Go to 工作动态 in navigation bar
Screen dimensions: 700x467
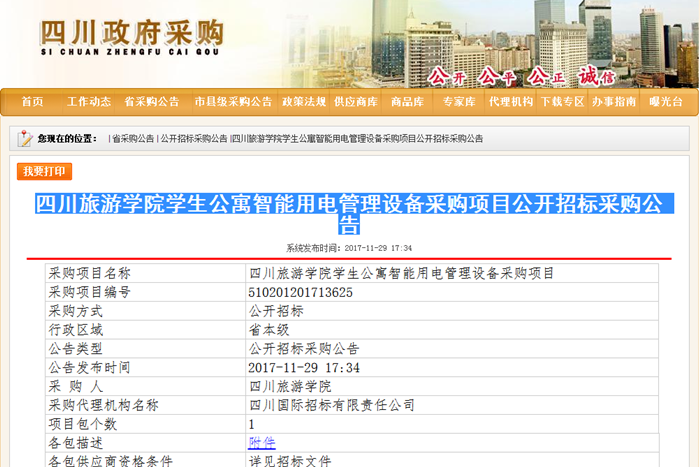[88, 102]
